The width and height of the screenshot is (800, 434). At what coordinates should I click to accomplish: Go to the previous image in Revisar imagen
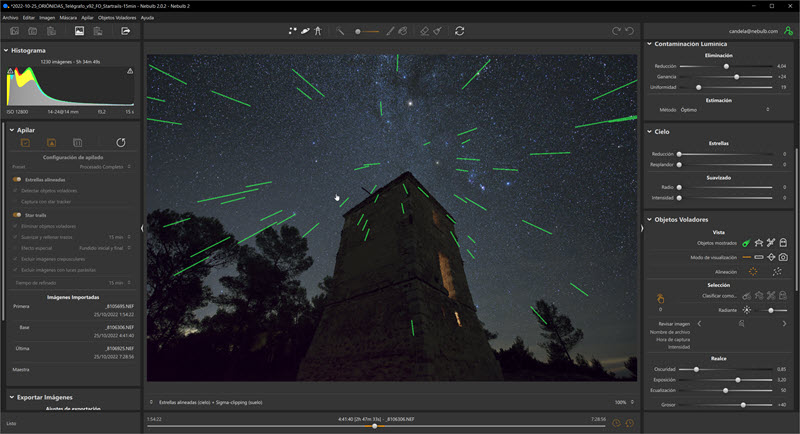click(699, 323)
